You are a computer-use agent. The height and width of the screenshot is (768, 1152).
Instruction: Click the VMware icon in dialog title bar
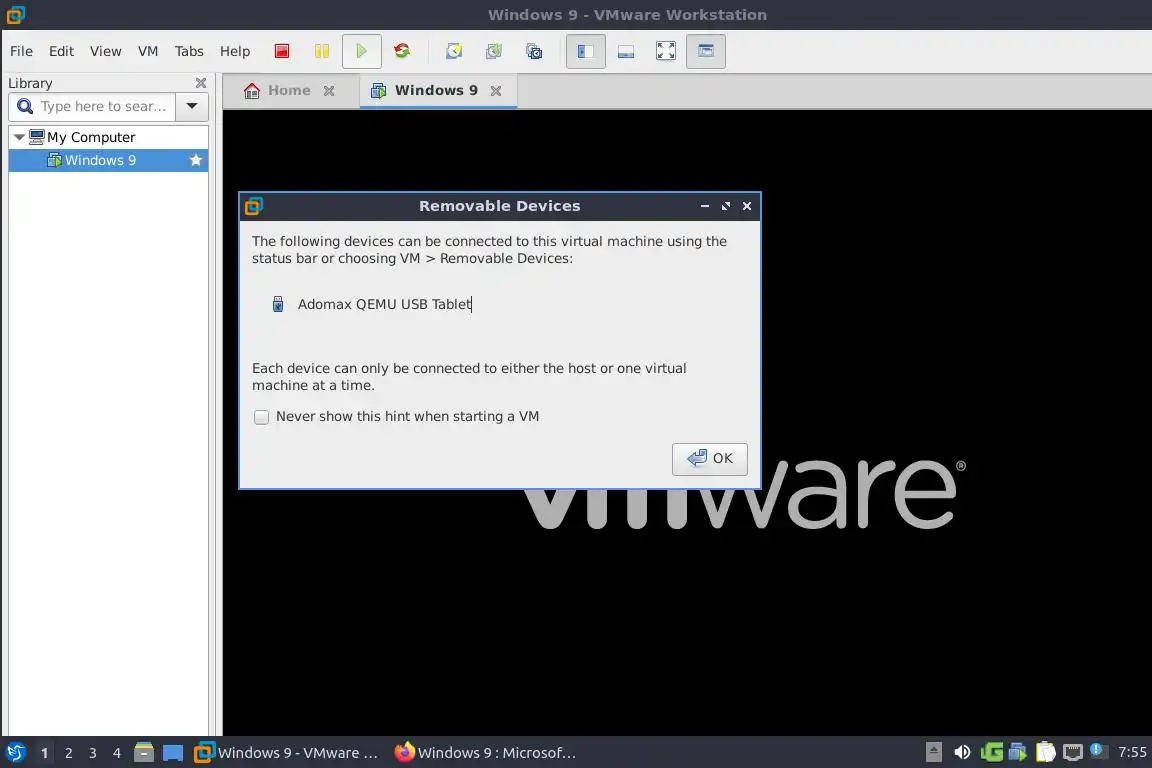tap(253, 207)
